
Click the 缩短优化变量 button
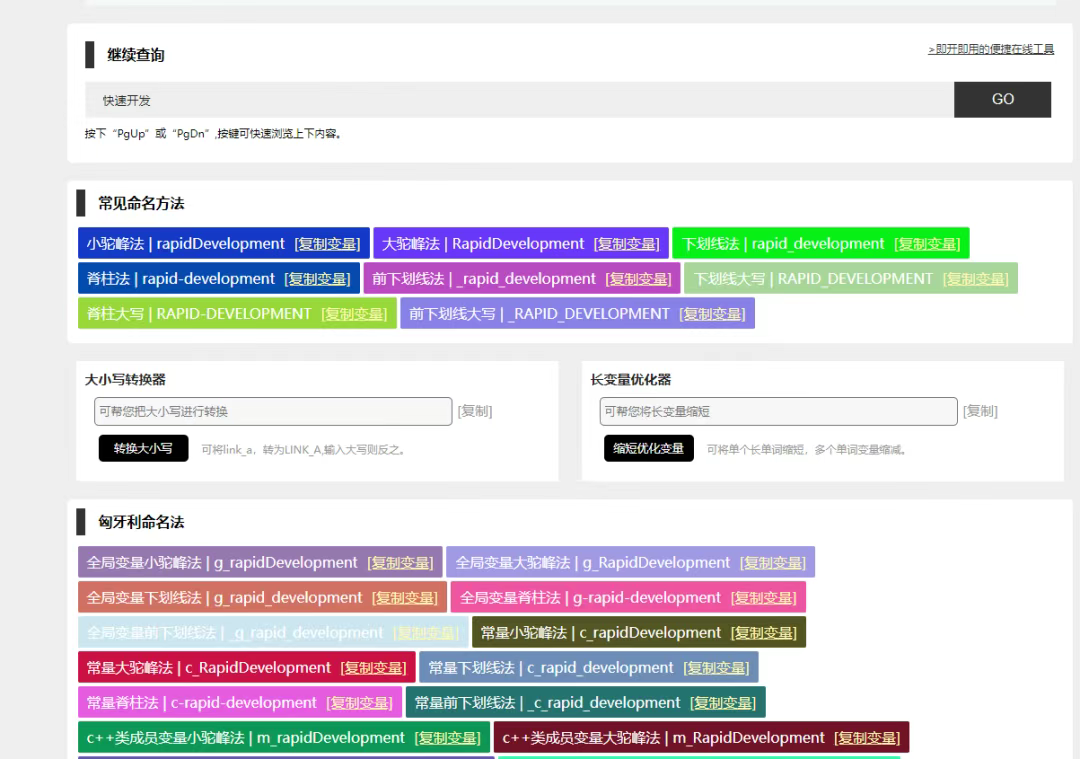coord(649,448)
